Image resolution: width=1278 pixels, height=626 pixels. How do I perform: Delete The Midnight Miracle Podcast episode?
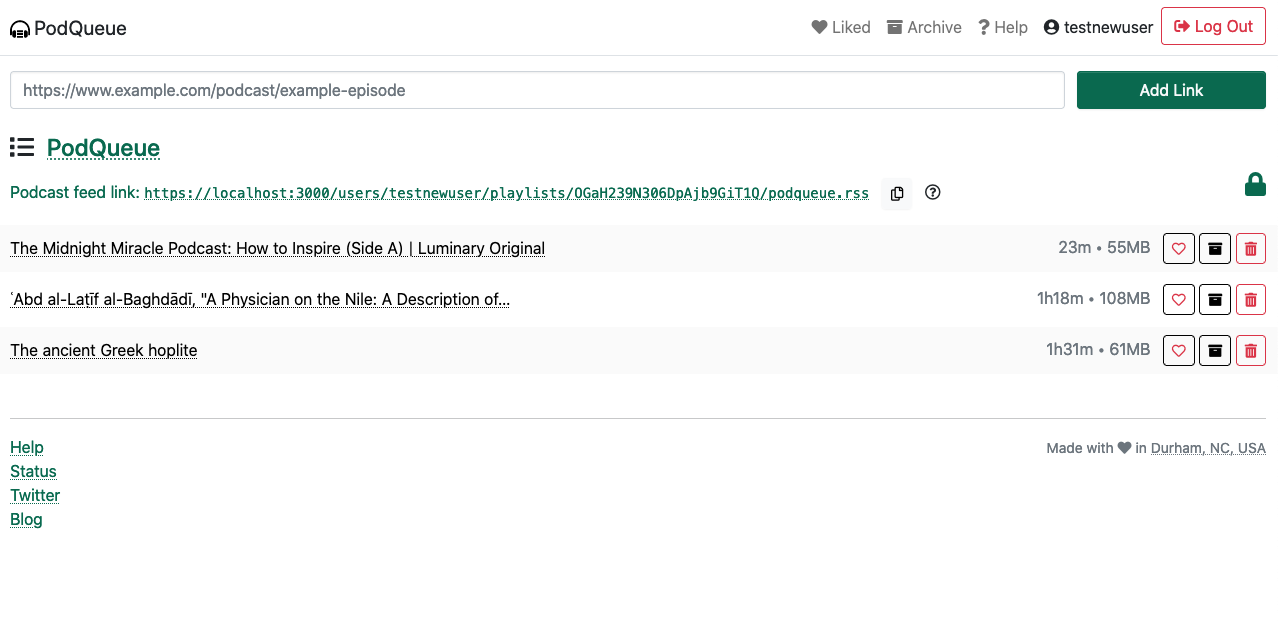tap(1250, 249)
